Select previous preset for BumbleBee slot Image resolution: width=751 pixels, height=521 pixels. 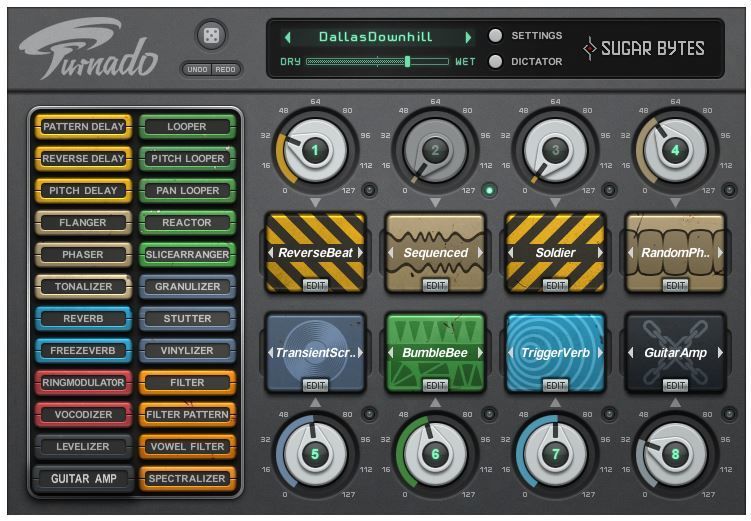[x=391, y=352]
